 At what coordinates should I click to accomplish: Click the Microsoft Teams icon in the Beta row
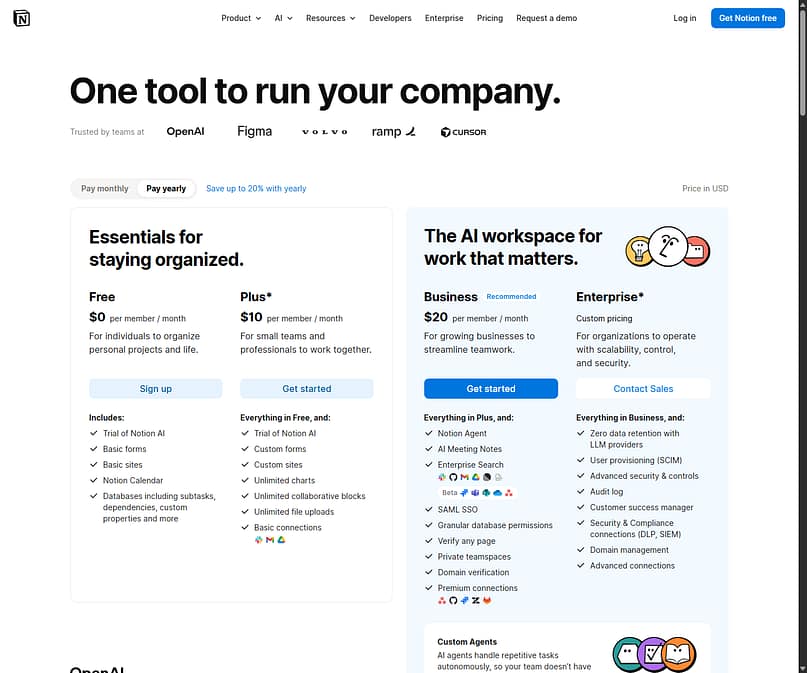coord(475,493)
